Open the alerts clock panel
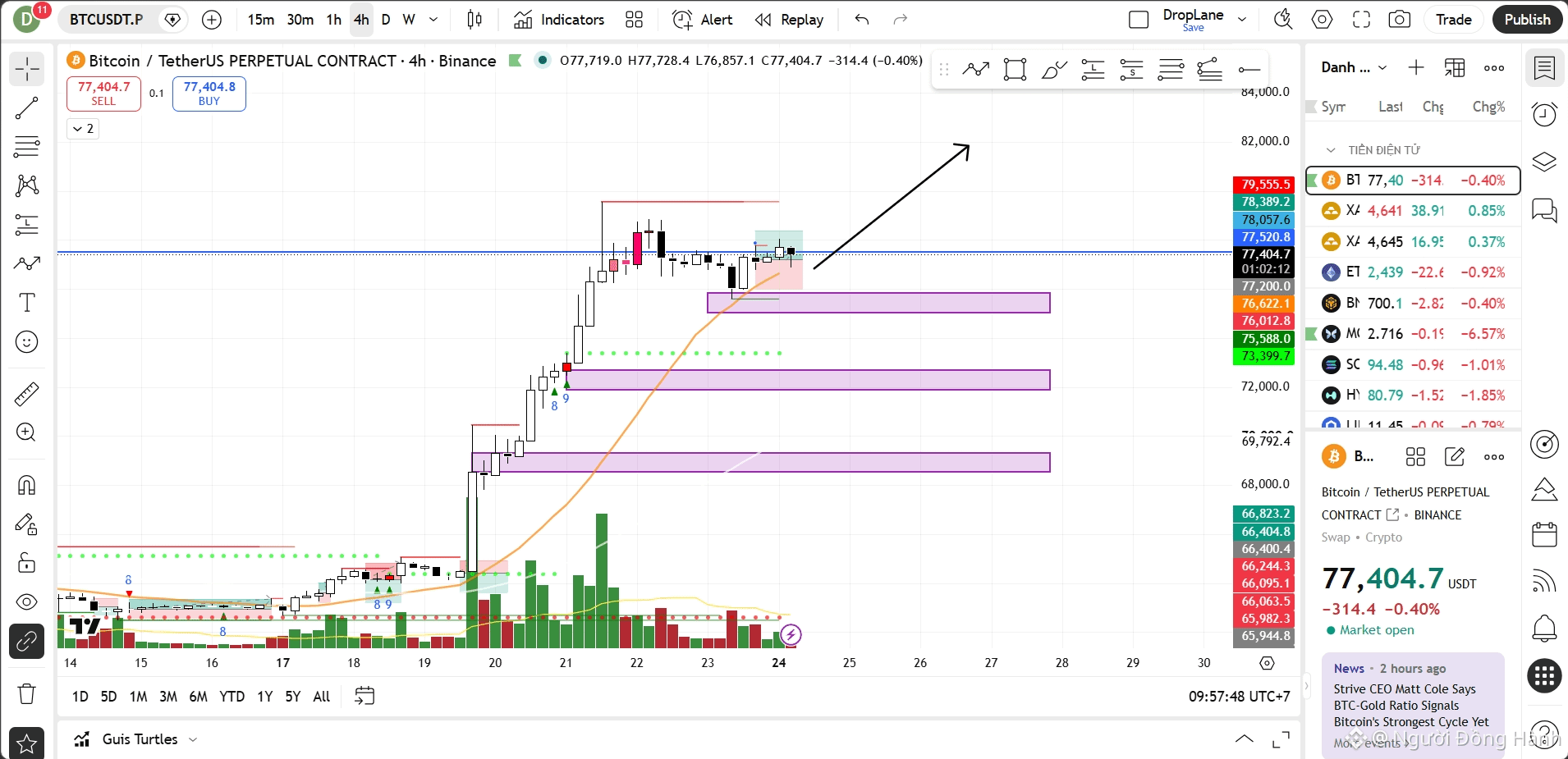This screenshot has height=759, width=1568. pos(1544,115)
